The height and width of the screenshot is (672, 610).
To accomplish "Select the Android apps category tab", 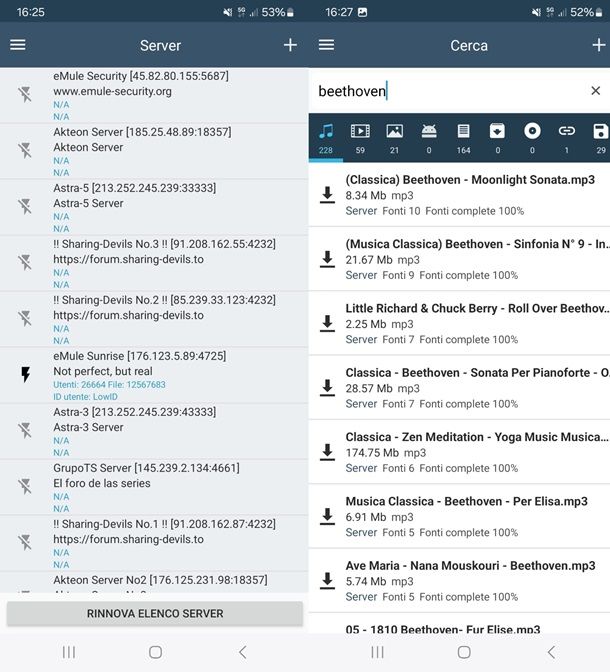I will click(429, 138).
